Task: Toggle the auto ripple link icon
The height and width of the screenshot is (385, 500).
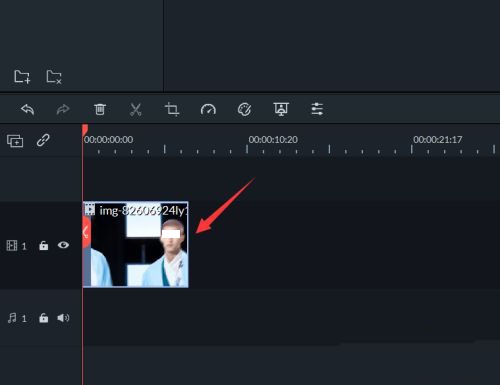Action: click(43, 140)
